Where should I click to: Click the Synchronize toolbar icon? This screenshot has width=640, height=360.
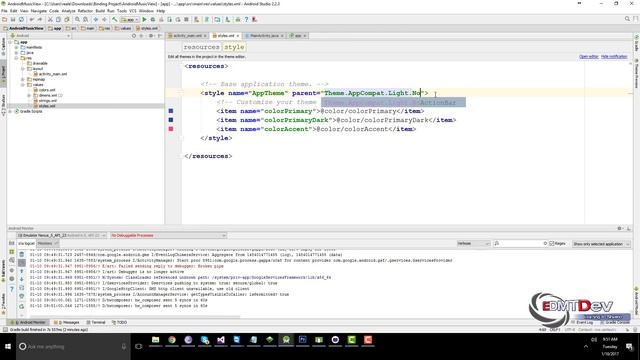[x=21, y=20]
